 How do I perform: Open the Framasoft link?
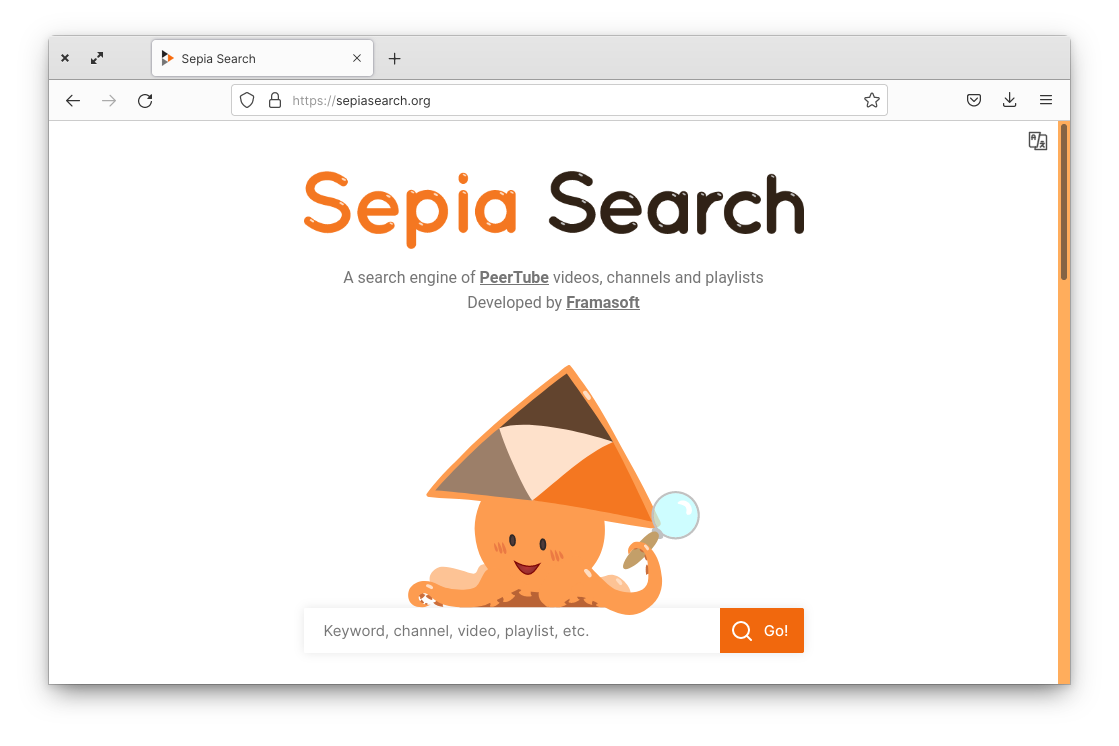point(602,303)
